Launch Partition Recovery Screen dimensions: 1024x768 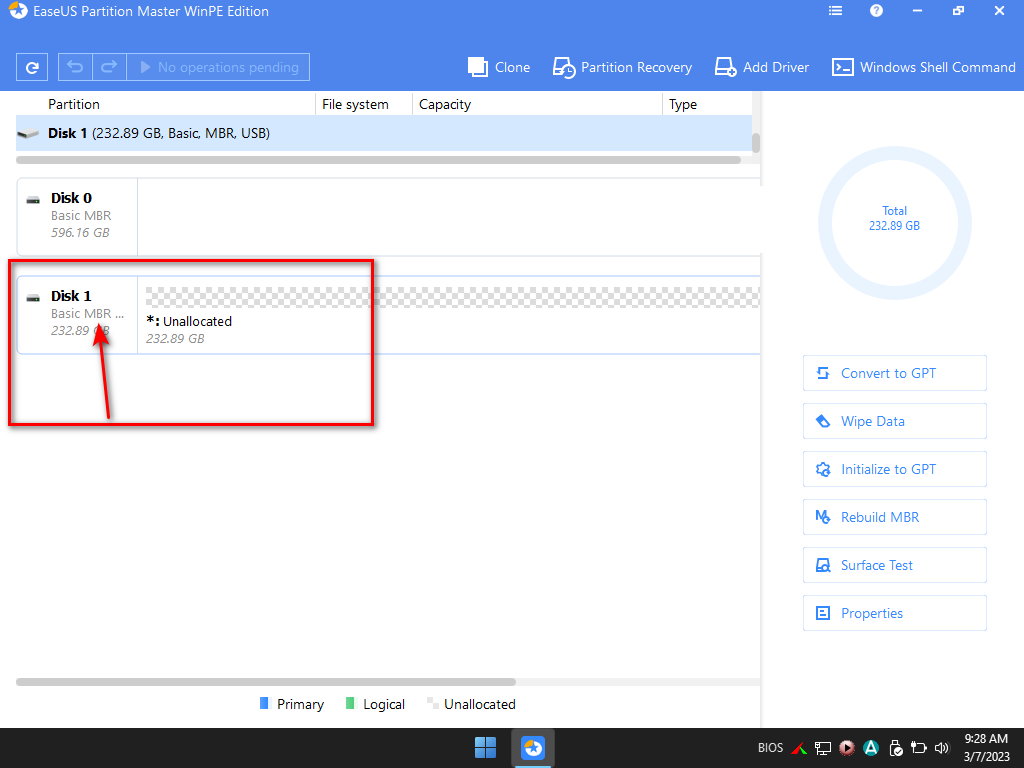(622, 67)
